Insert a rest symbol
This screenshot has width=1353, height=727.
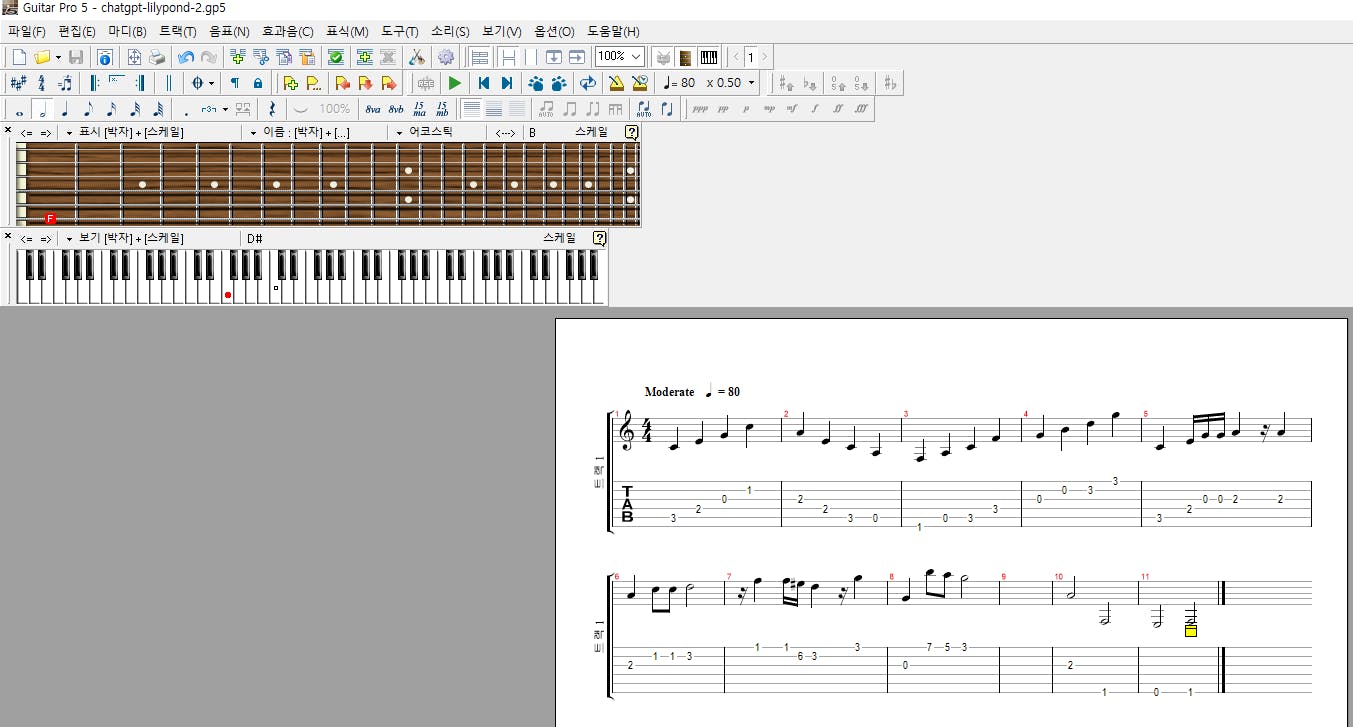point(272,109)
